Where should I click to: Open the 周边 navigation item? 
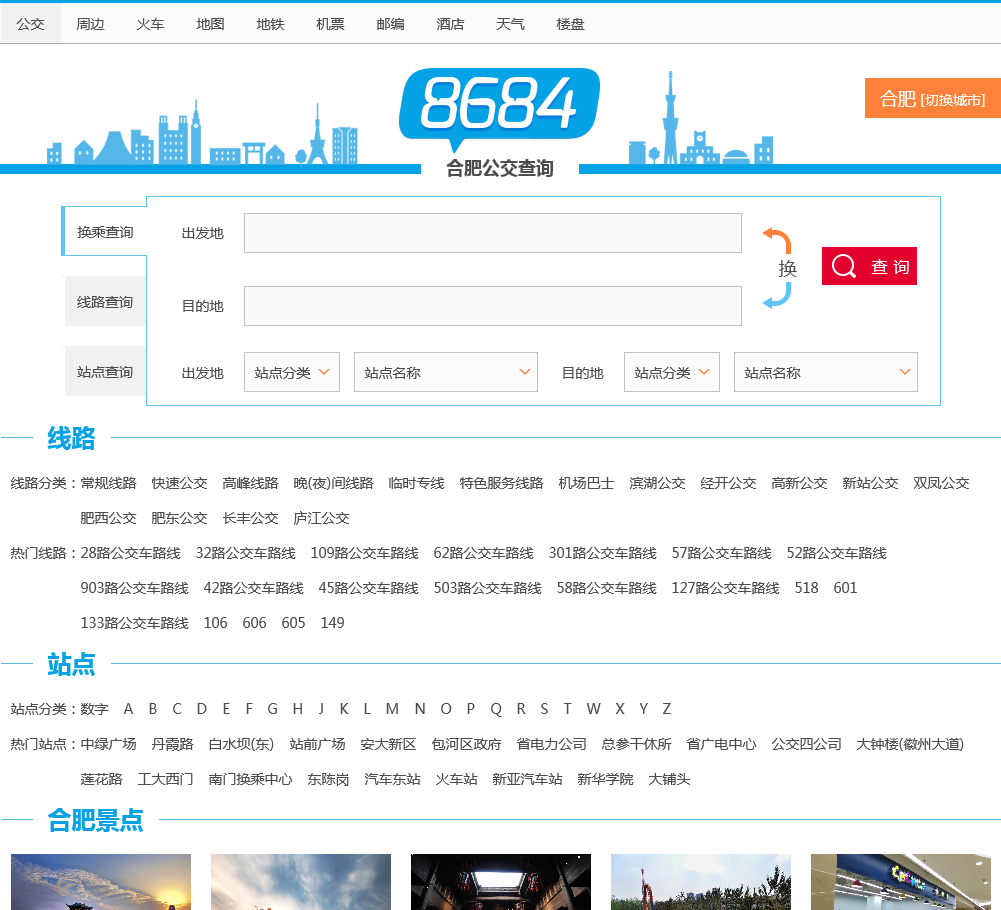[x=90, y=24]
